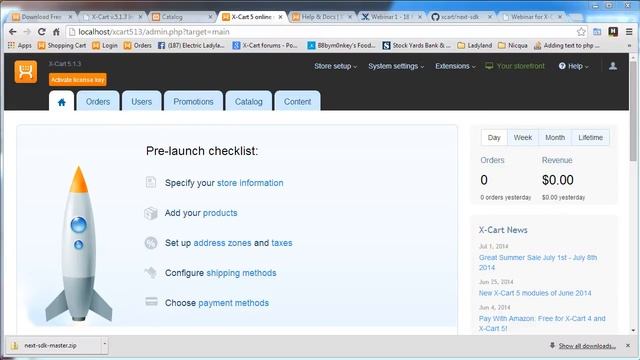Click the extension icon next to star

tap(597, 32)
